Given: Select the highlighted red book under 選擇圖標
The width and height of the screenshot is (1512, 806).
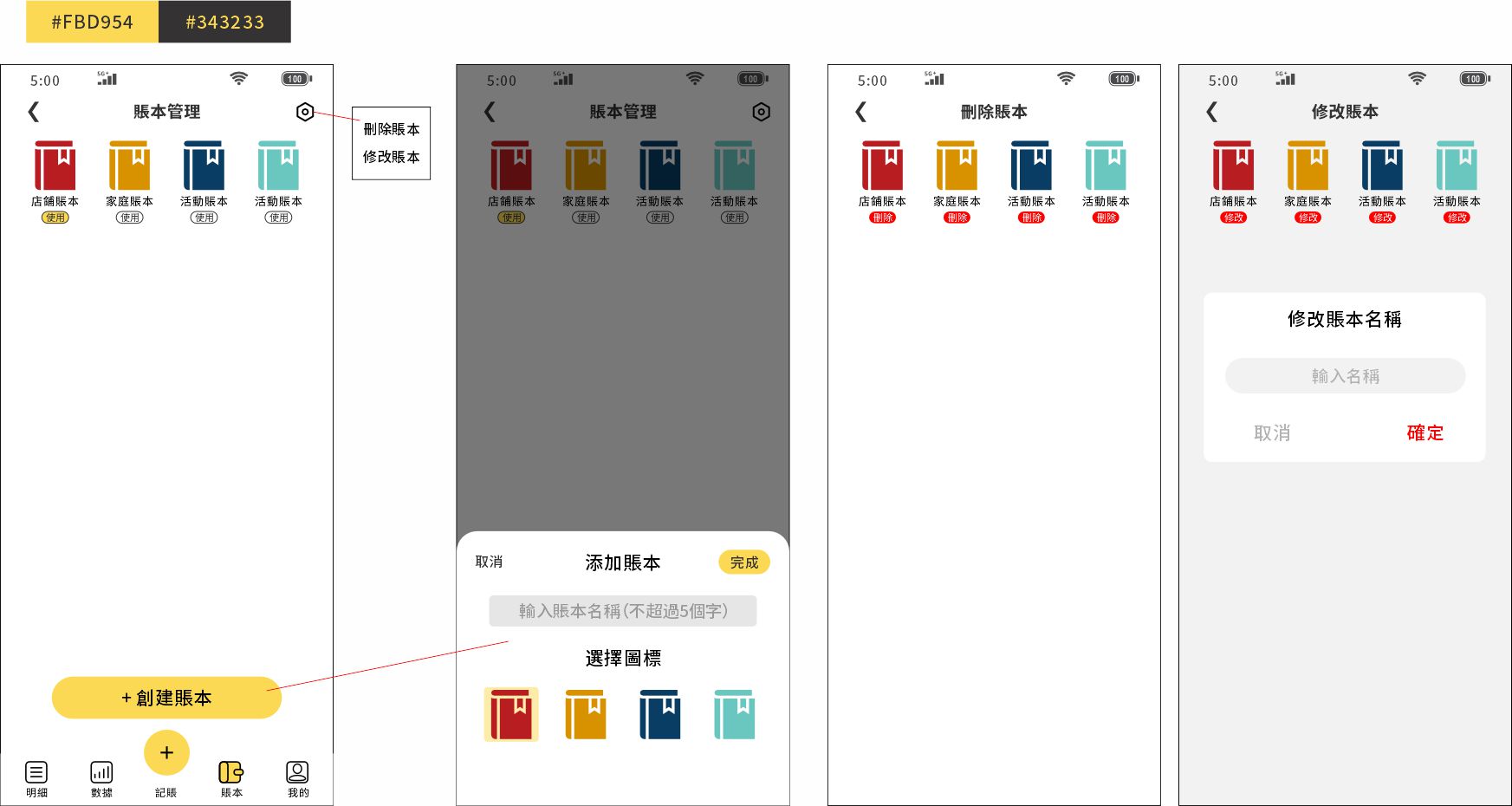Looking at the screenshot, I should point(511,715).
